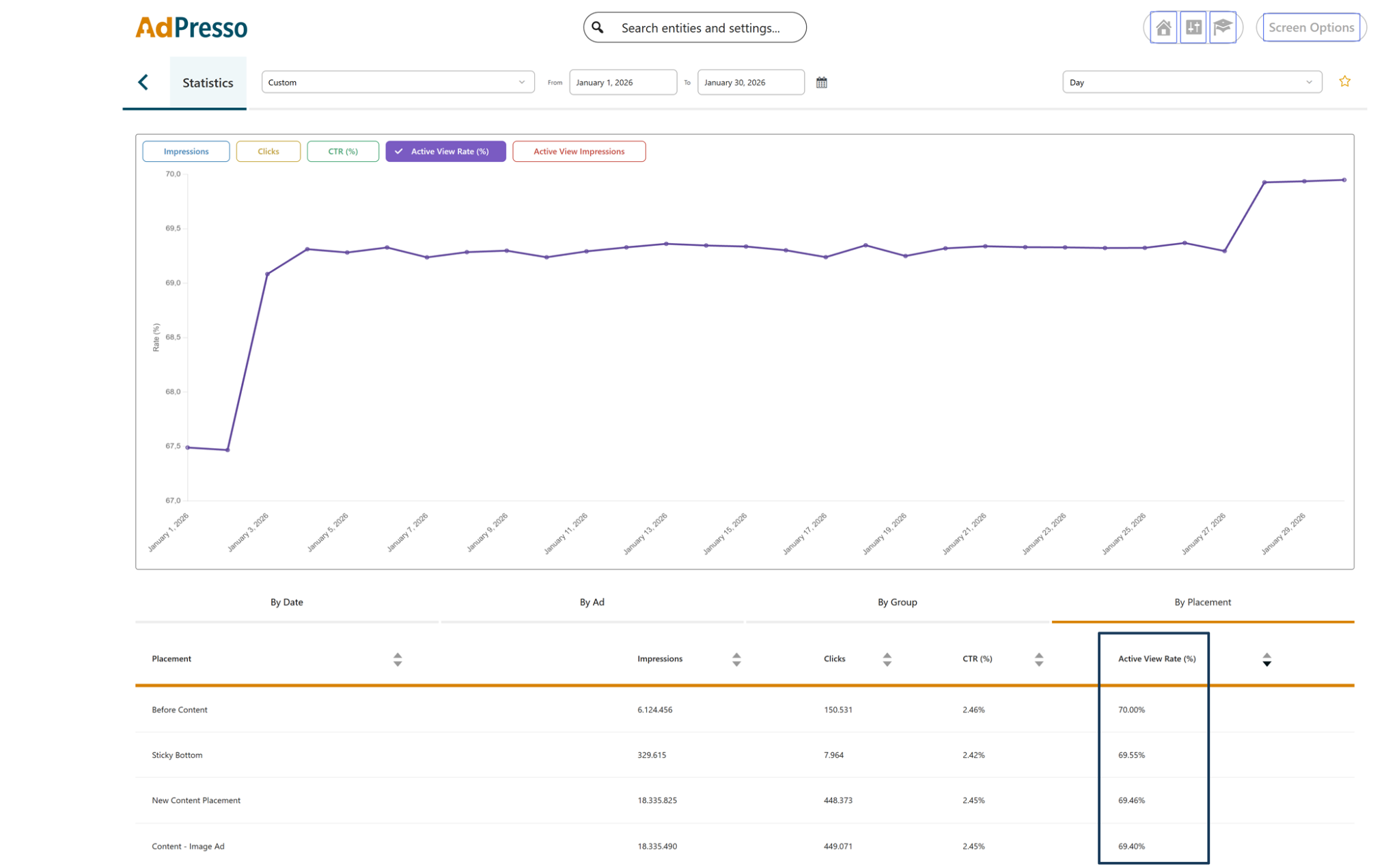This screenshot has height=868, width=1399.
Task: Click clicks value 150.531
Action: pyautogui.click(x=838, y=710)
